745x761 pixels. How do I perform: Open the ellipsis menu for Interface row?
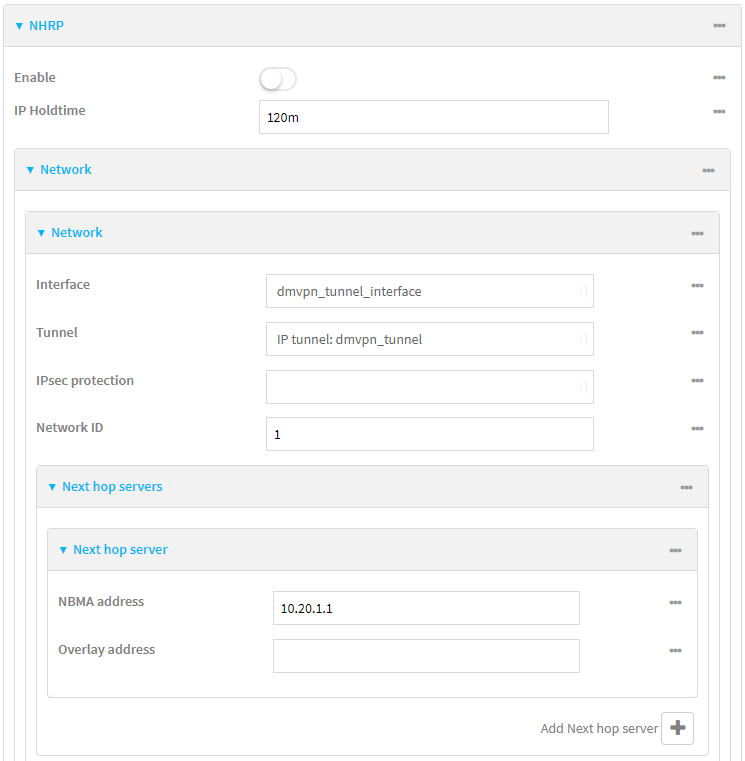click(x=696, y=286)
